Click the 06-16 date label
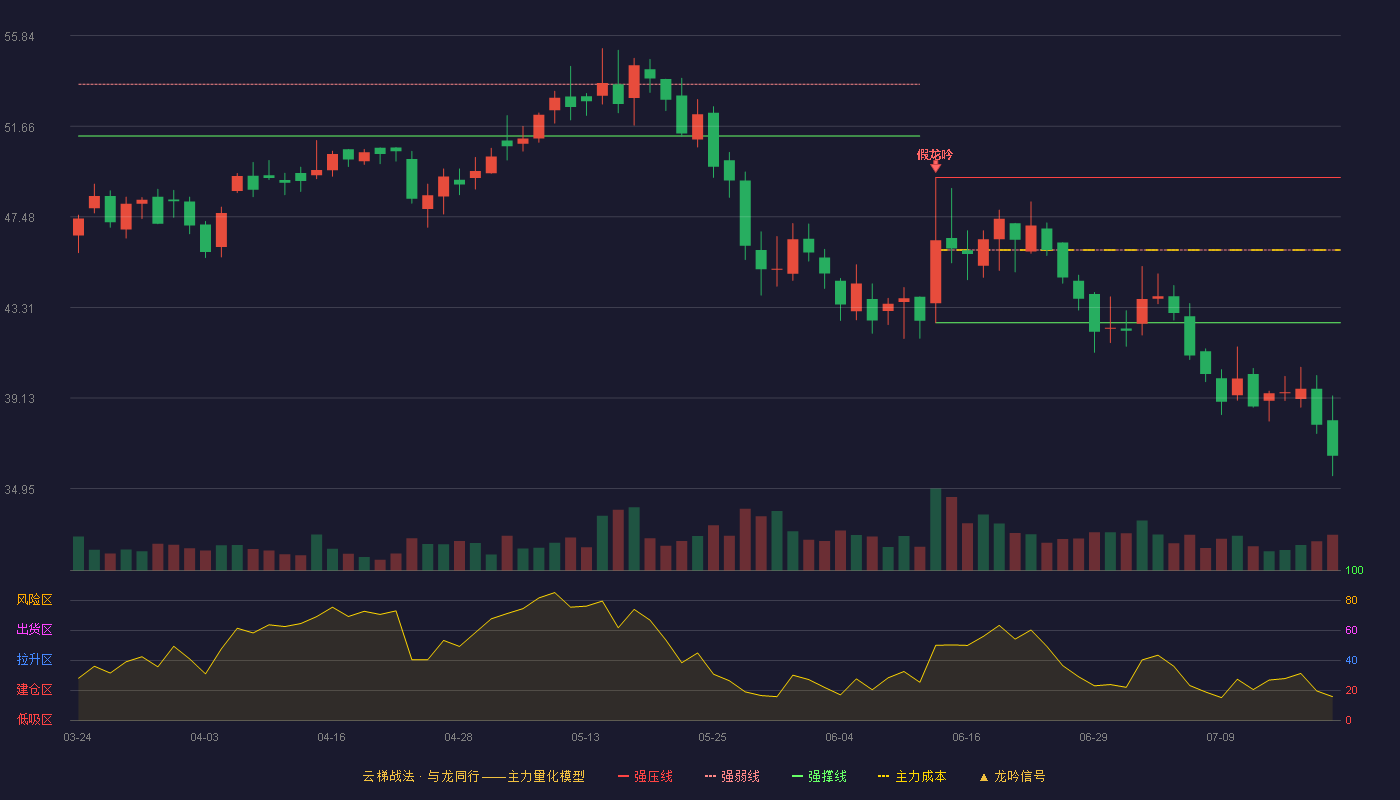 [966, 737]
